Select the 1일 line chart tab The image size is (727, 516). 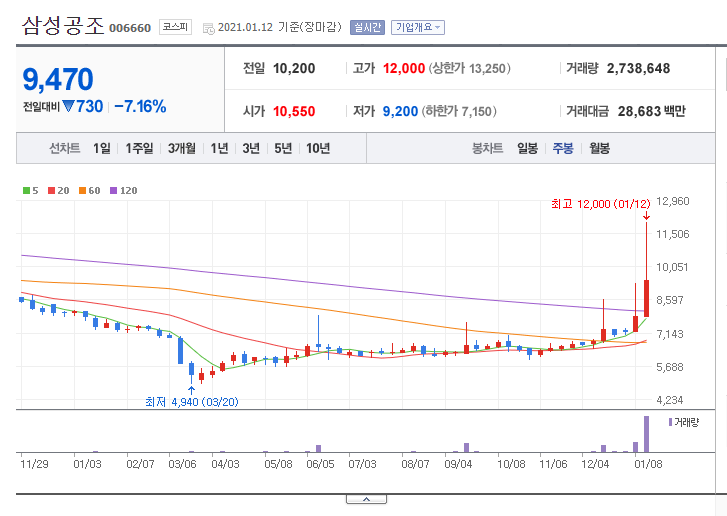tap(102, 148)
